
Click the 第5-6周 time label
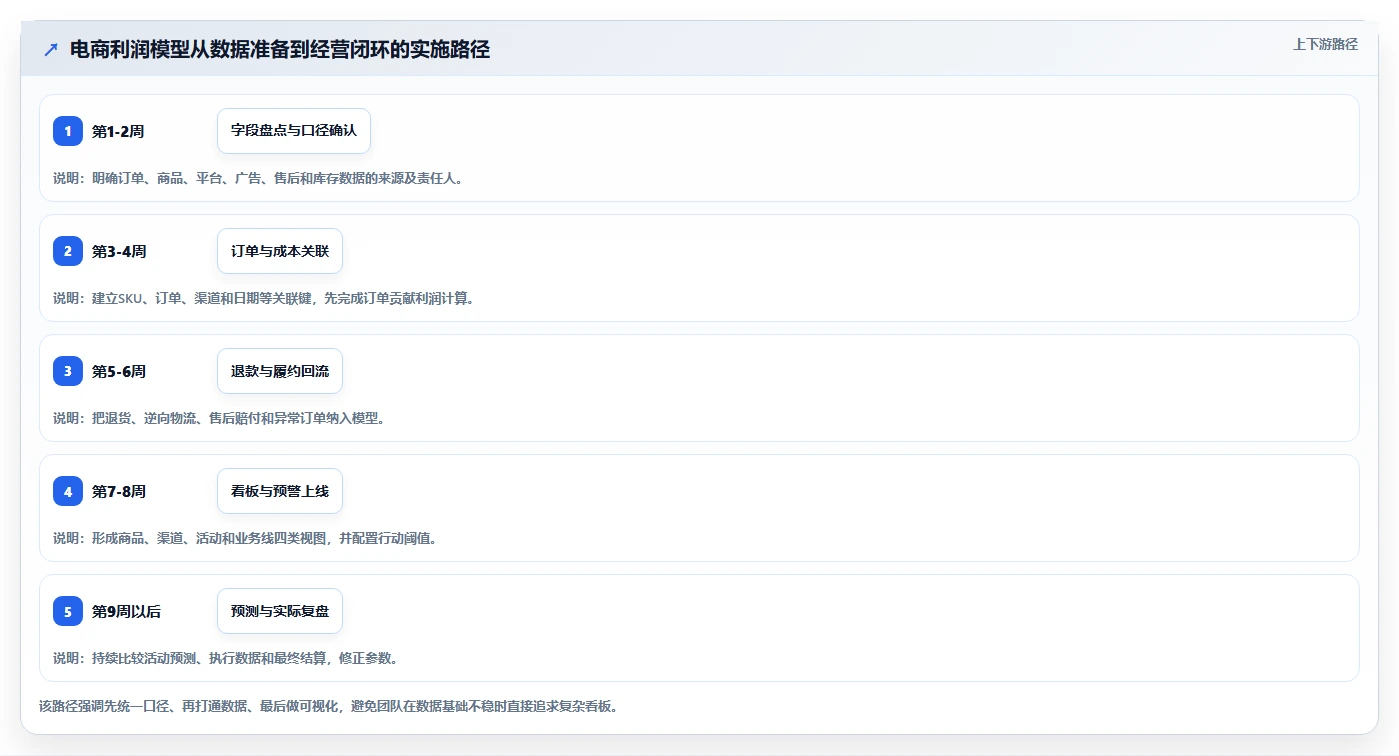(x=119, y=371)
